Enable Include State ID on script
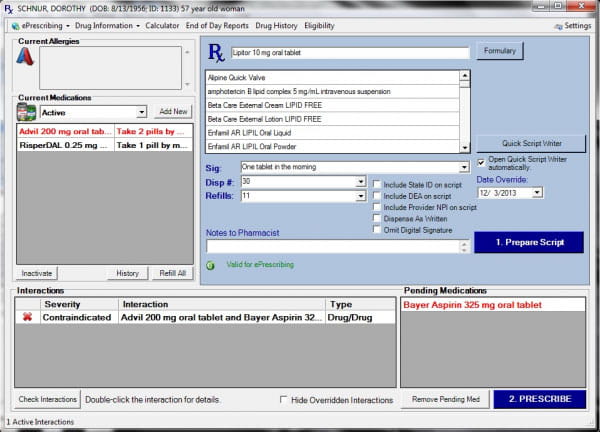Screen dimensions: 600x432 point(376,184)
